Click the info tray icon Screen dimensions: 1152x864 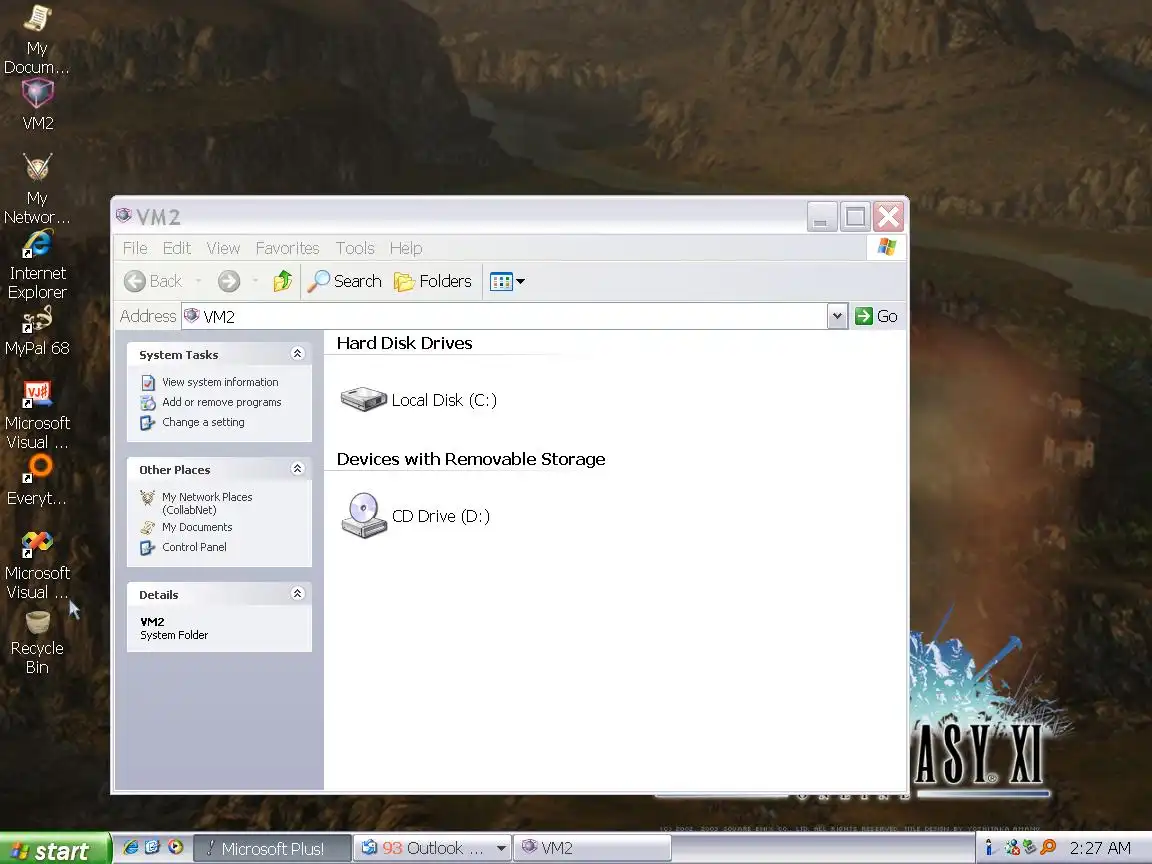tap(990, 848)
